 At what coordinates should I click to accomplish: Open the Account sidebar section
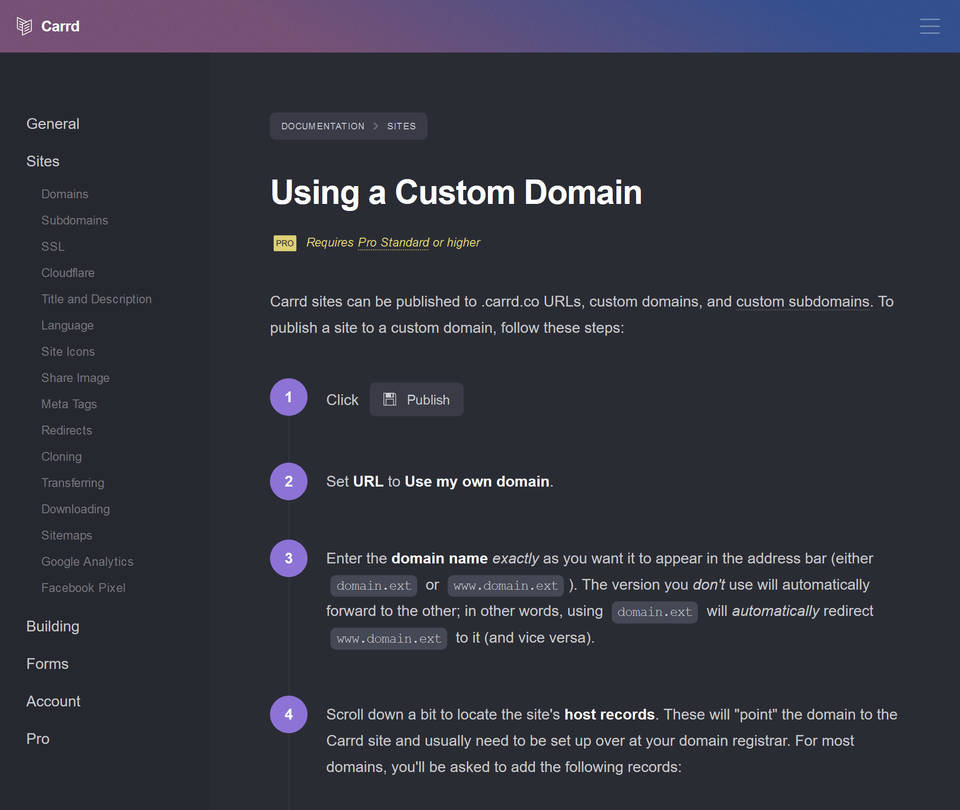(x=53, y=701)
